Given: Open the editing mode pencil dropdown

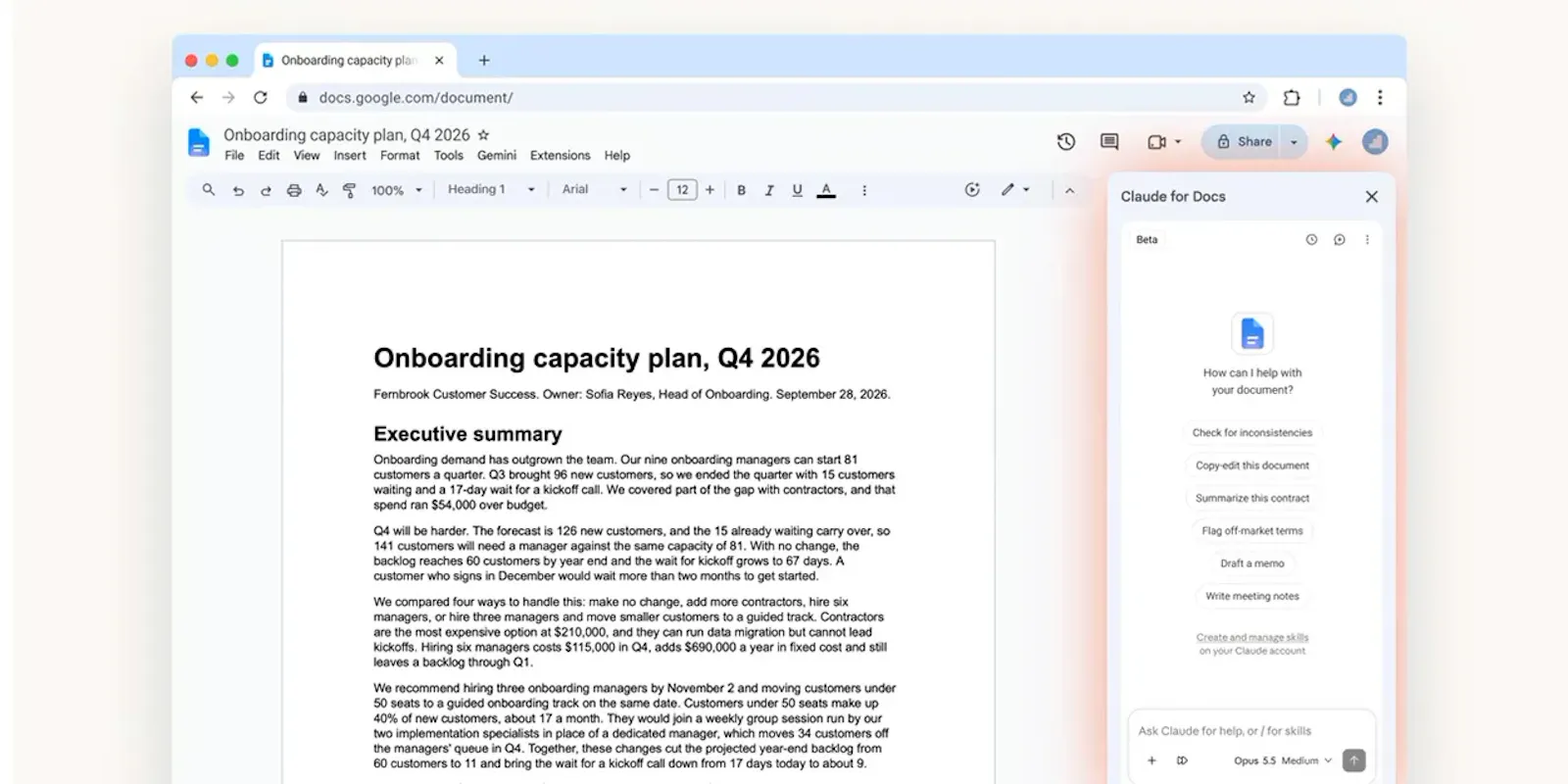Looking at the screenshot, I should 1015,190.
